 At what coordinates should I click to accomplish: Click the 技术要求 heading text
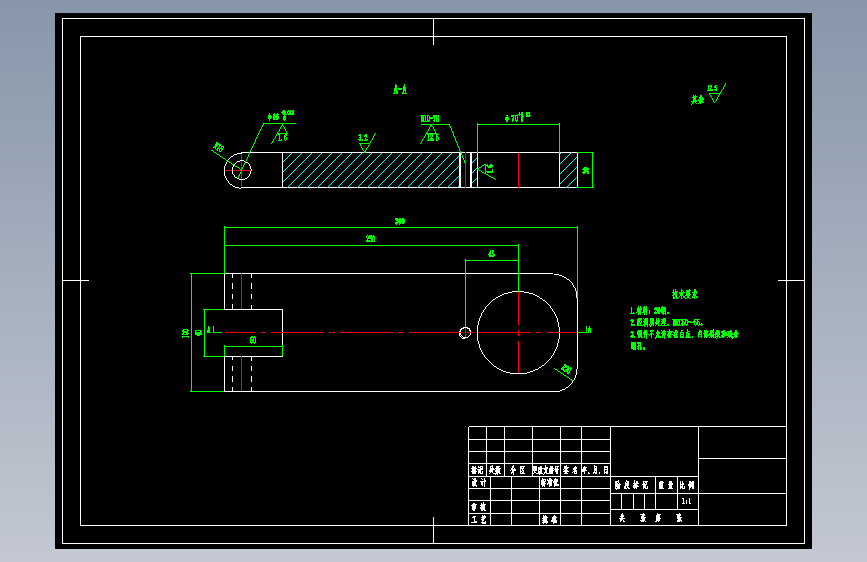pyautogui.click(x=685, y=294)
